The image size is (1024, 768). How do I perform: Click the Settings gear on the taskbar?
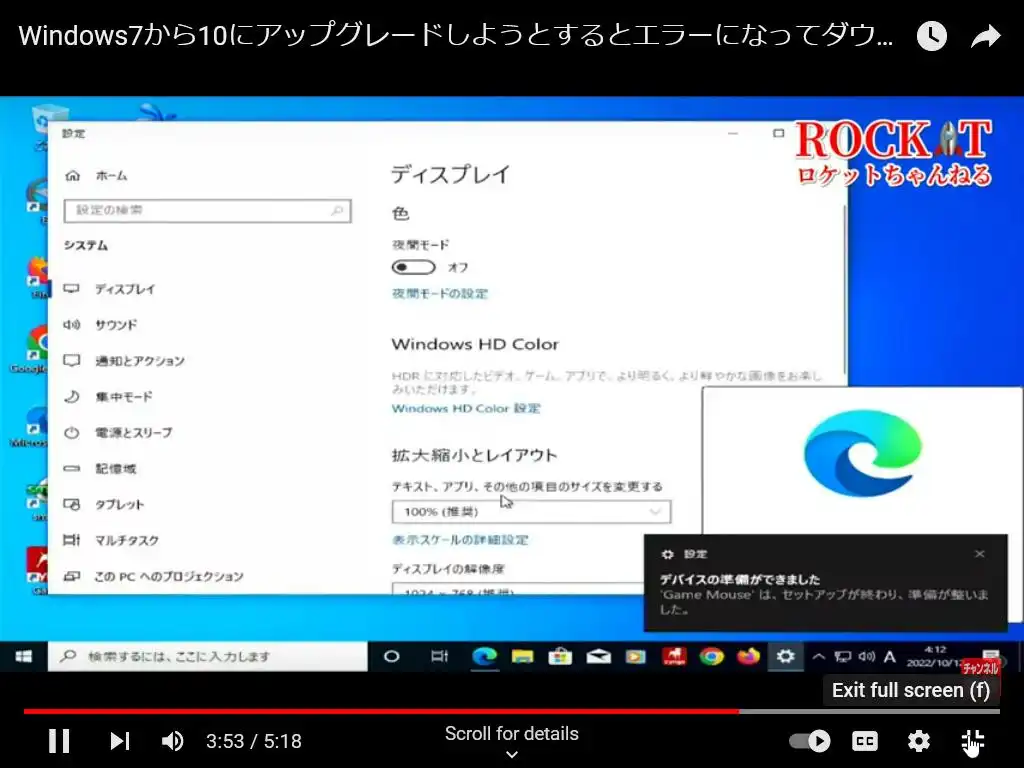(786, 656)
